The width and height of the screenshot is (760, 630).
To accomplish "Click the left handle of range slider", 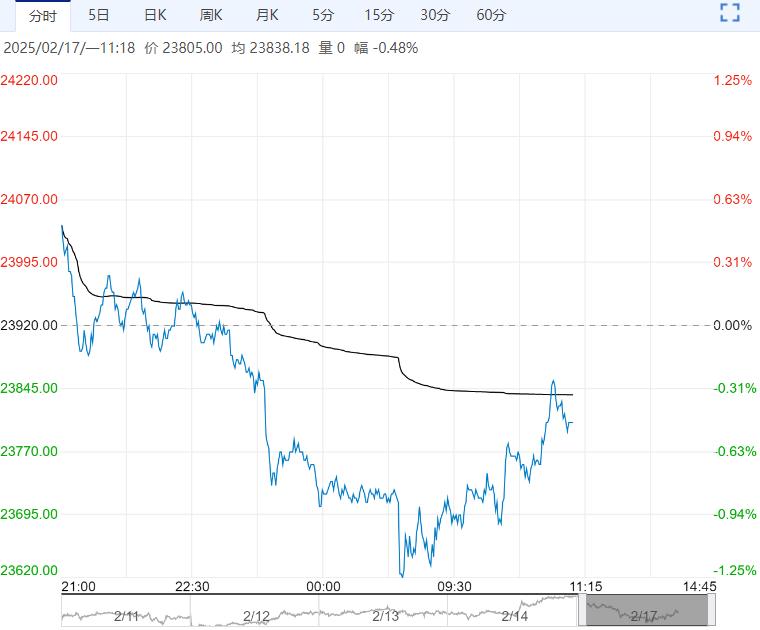I will click(x=584, y=609).
